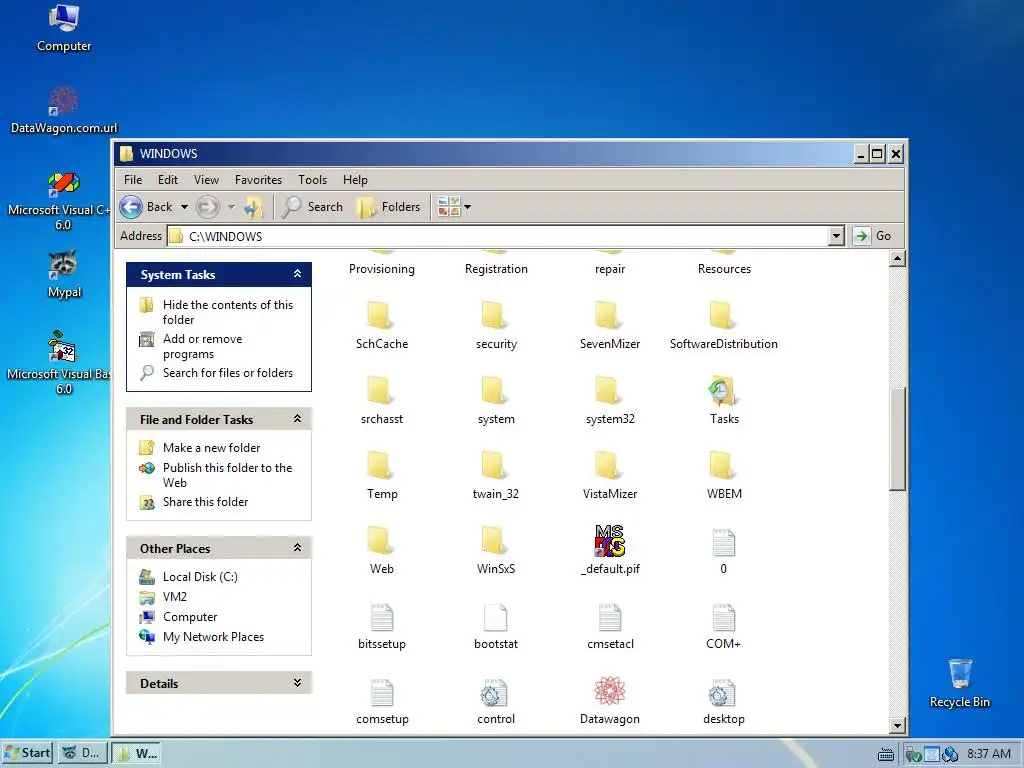
Task: Click Add or remove programs link
Action: (202, 346)
